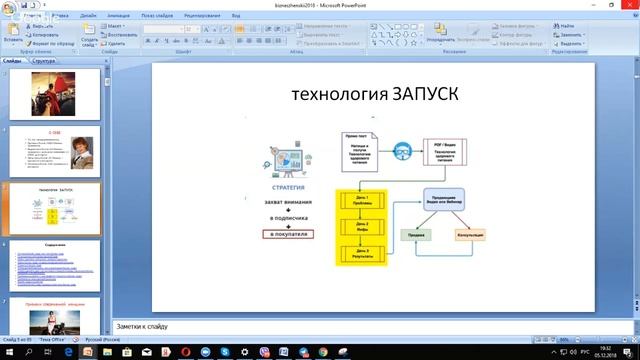
Task: Switch to Дизайн ribbon tab
Action: (x=88, y=16)
